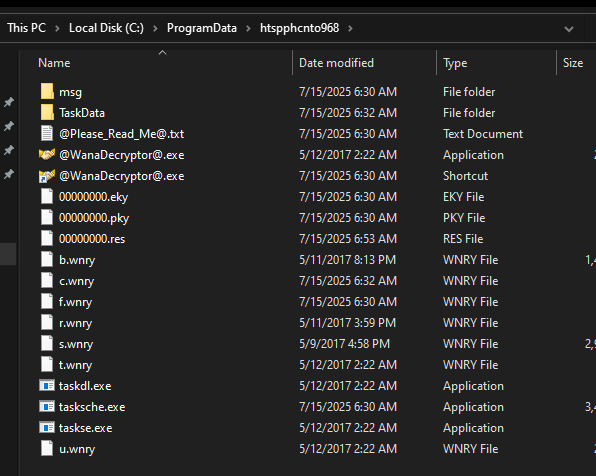Click the taskse.exe application icon

[x=47, y=428]
